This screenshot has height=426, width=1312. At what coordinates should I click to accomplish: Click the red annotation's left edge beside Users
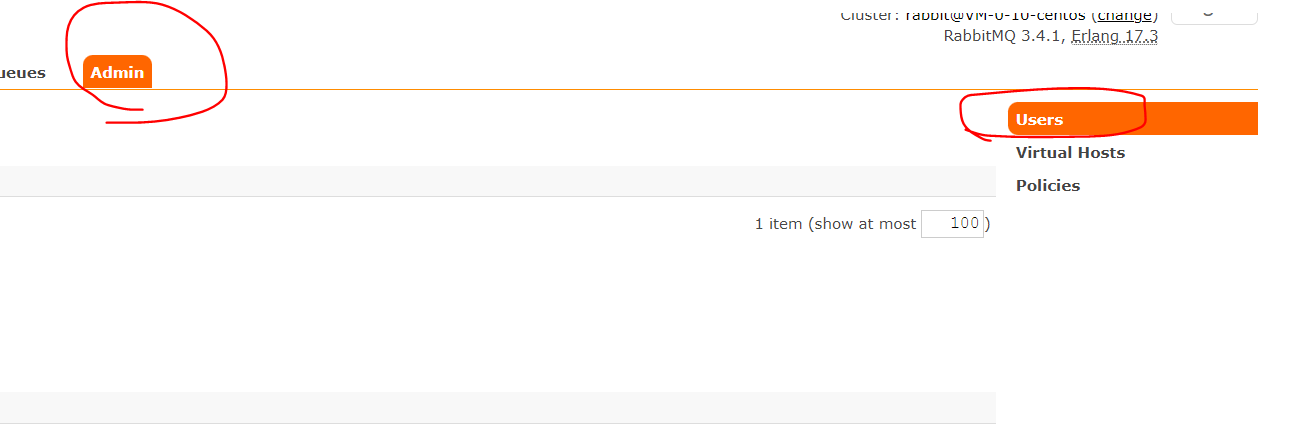coord(963,115)
